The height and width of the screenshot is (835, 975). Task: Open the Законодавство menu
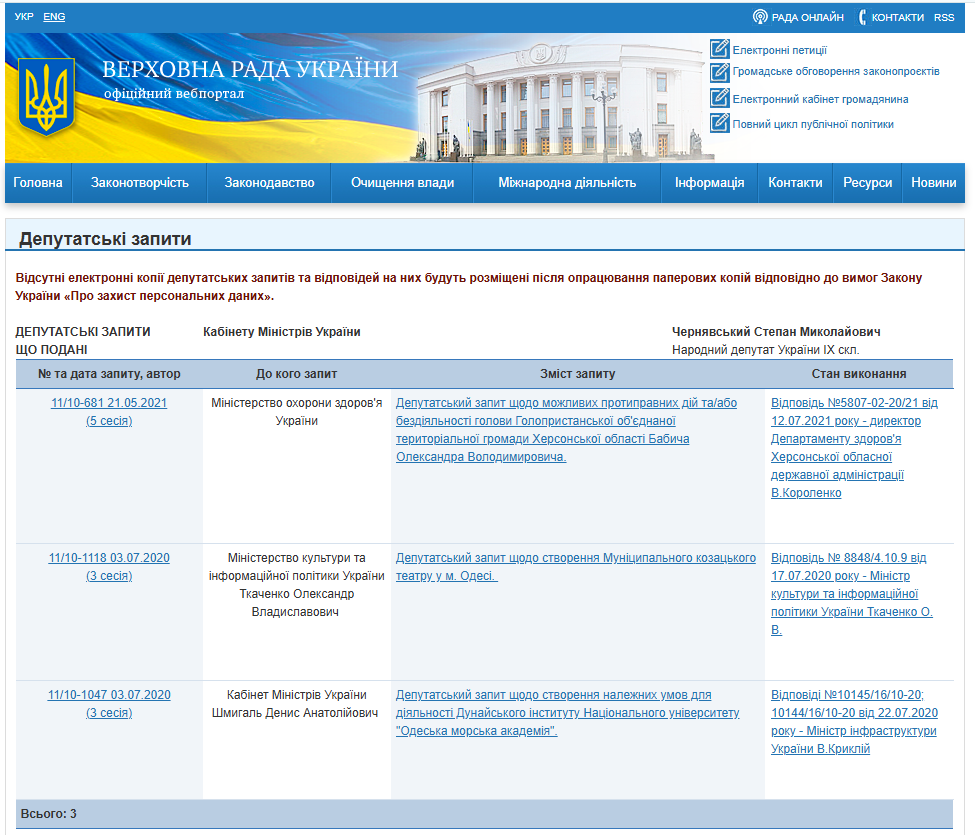tap(269, 183)
